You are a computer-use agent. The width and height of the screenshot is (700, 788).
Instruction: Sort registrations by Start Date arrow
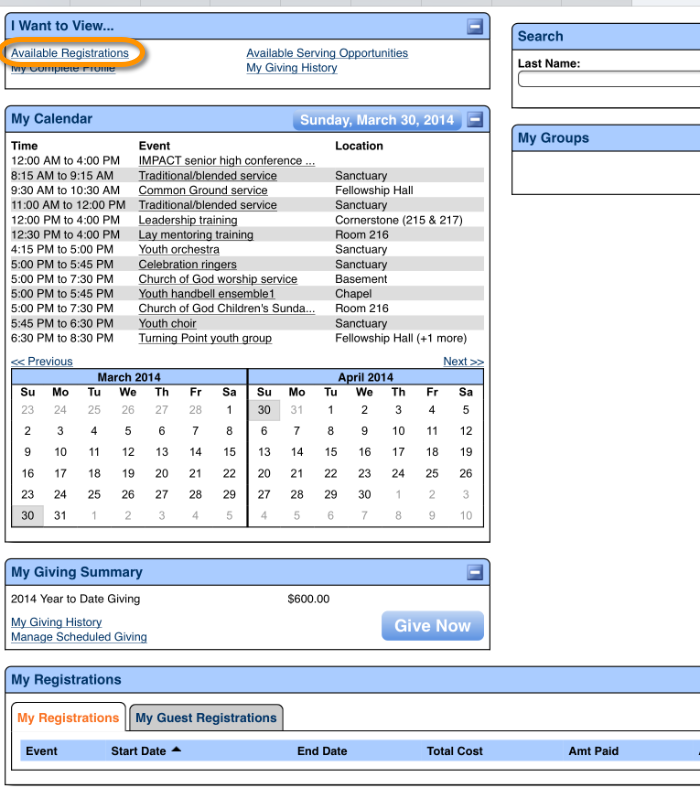coord(177,750)
